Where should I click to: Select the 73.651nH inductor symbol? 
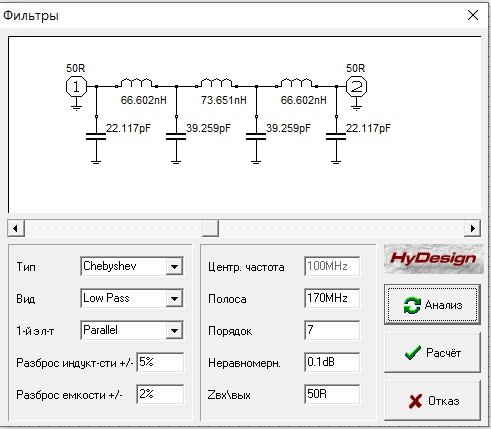pyautogui.click(x=216, y=83)
